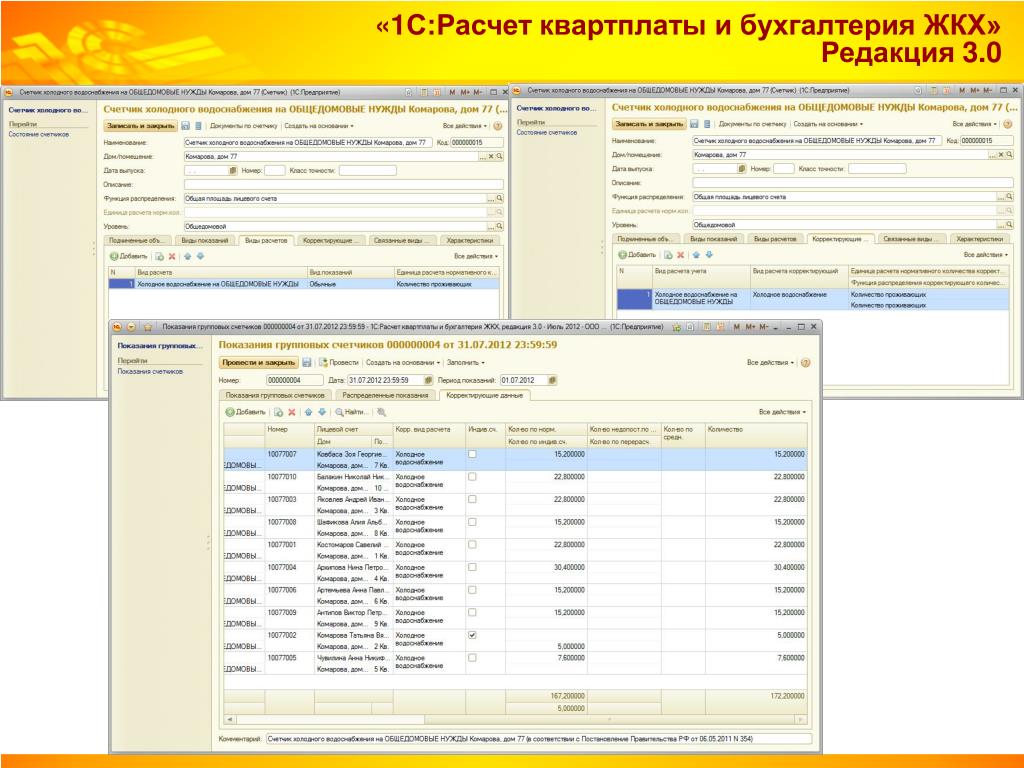
Task: Switch to Показания групповых счетчиков tab
Action: point(275,395)
